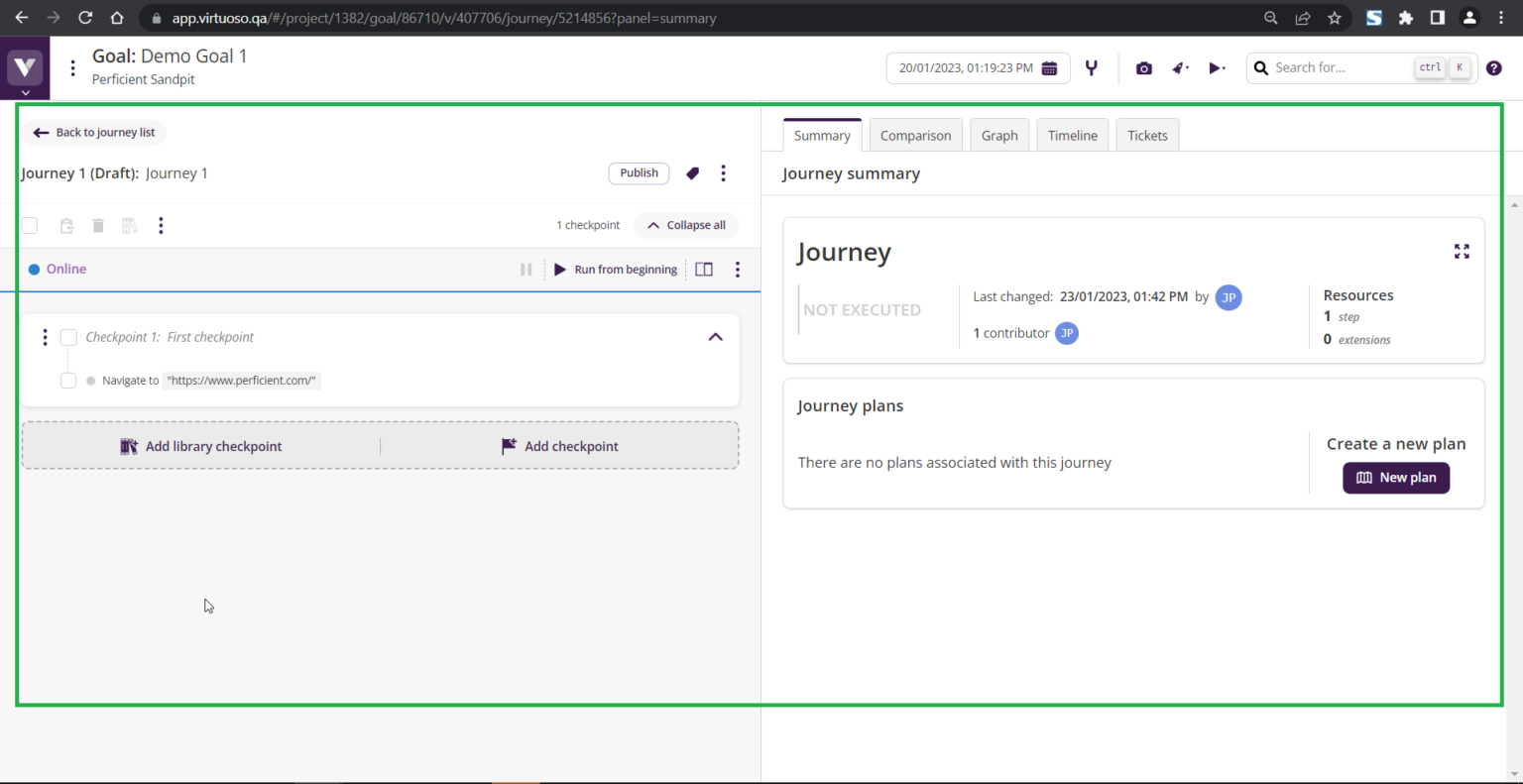Create a plan with New plan button

[x=1395, y=478]
